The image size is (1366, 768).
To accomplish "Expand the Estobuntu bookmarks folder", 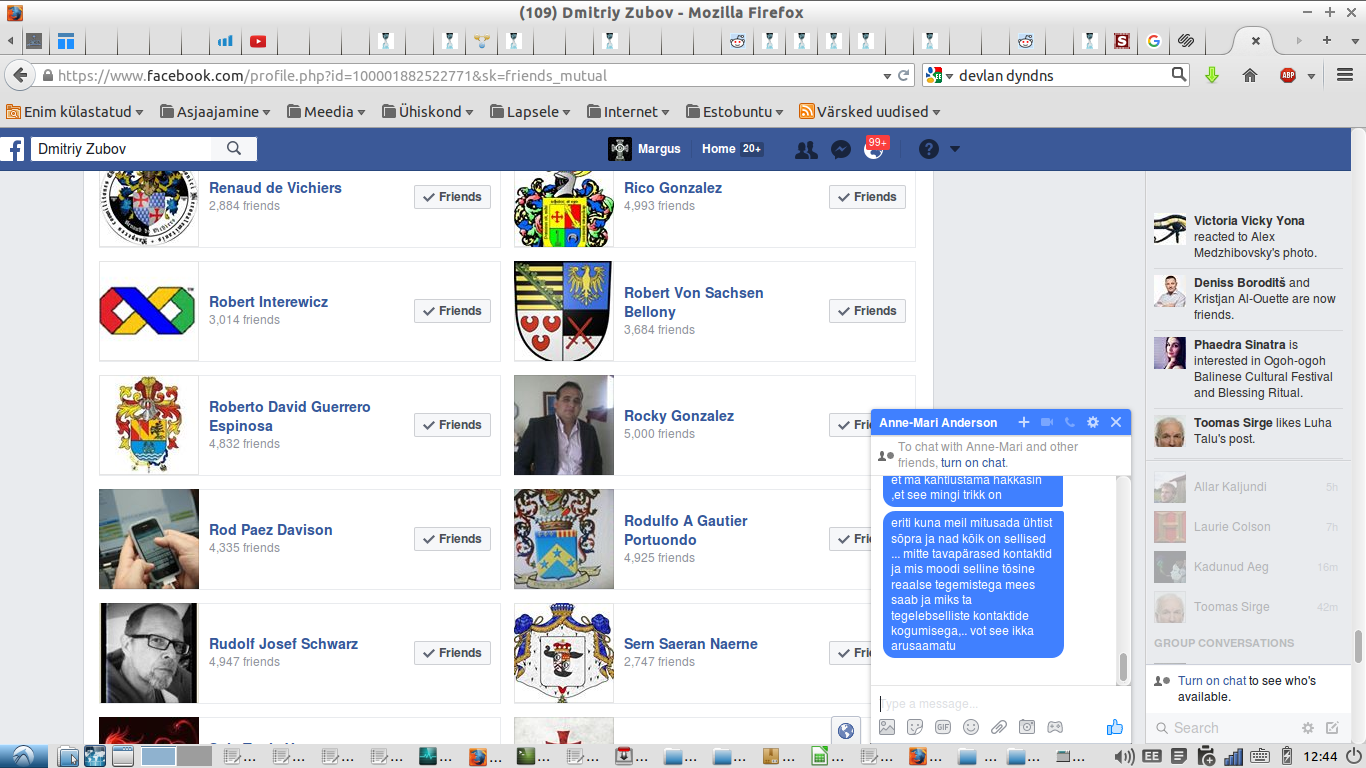I will click(x=734, y=112).
